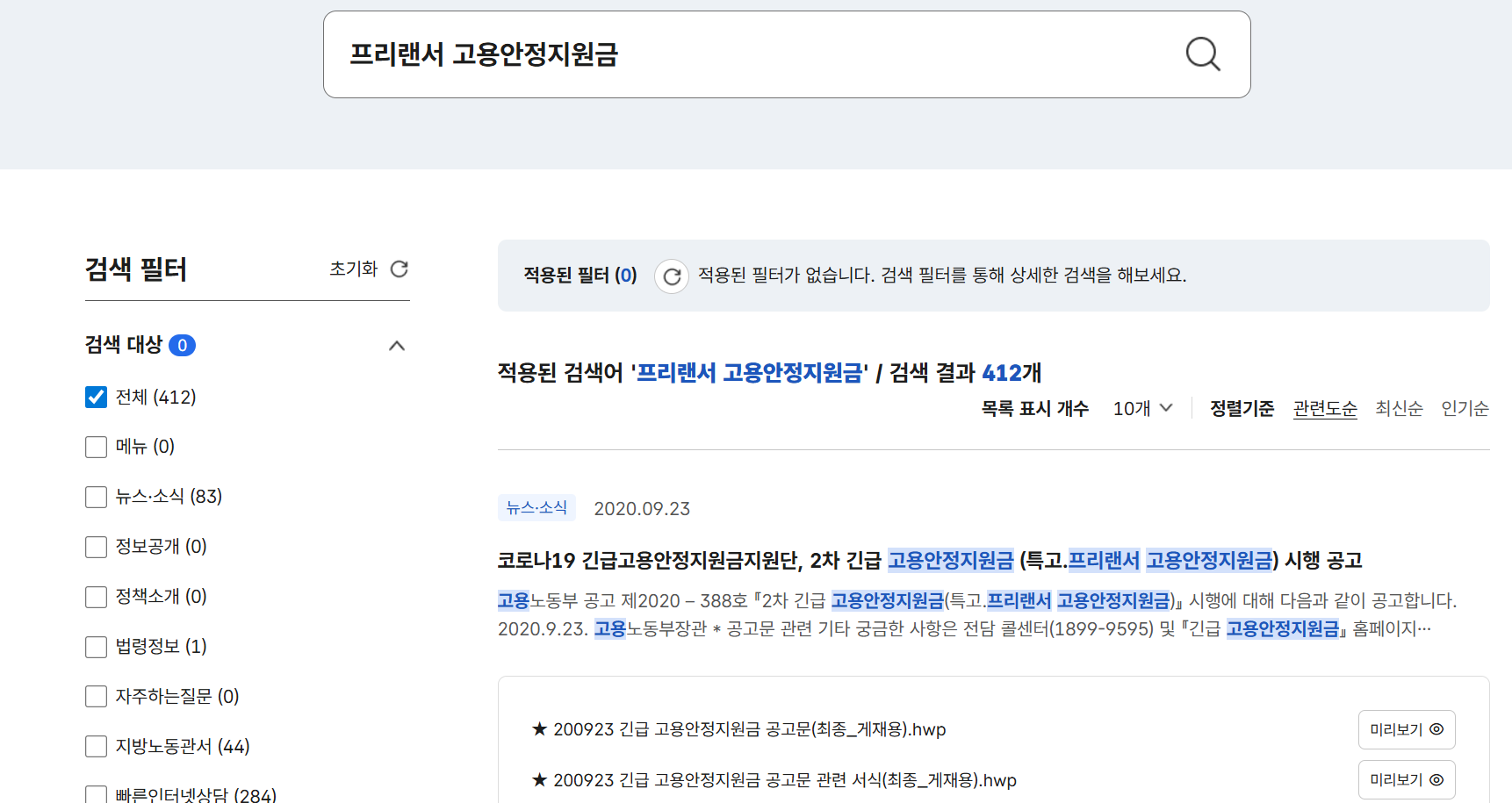
Task: Click the reset icon next to 초기화
Action: (400, 269)
